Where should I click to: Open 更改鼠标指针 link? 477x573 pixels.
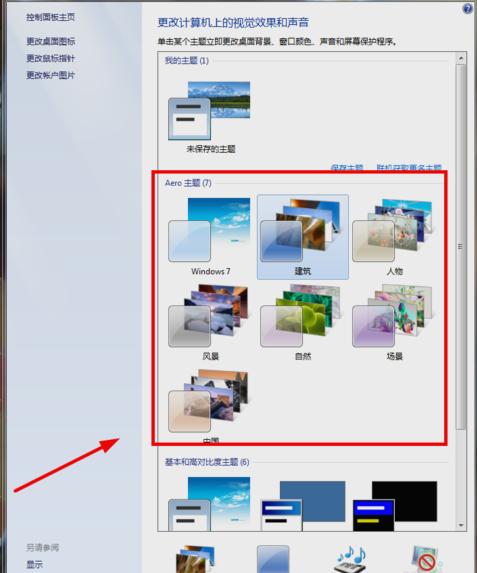[x=50, y=58]
